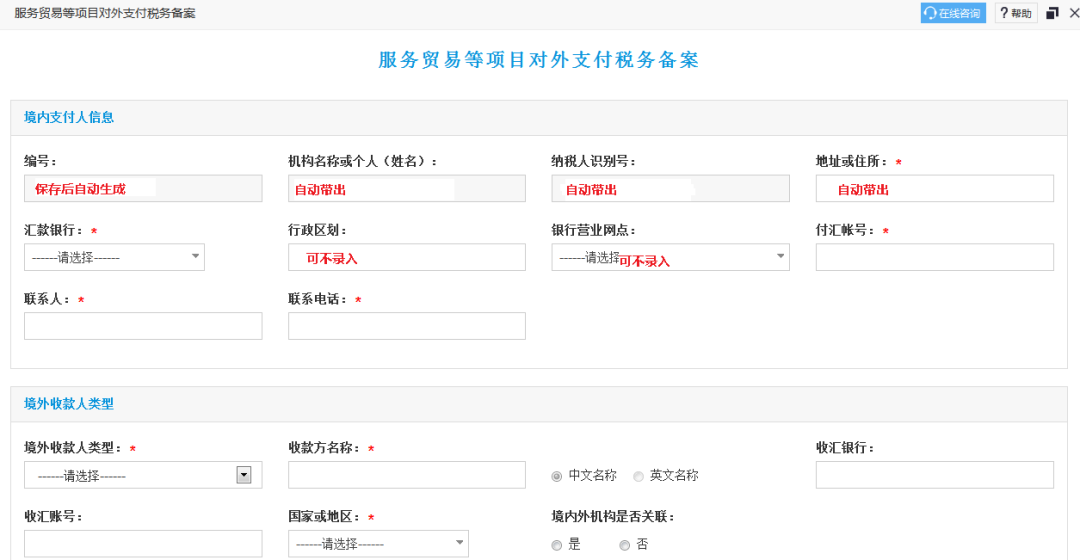1080x560 pixels.
Task: Expand the 银行营业网点 dropdown
Action: [670, 257]
